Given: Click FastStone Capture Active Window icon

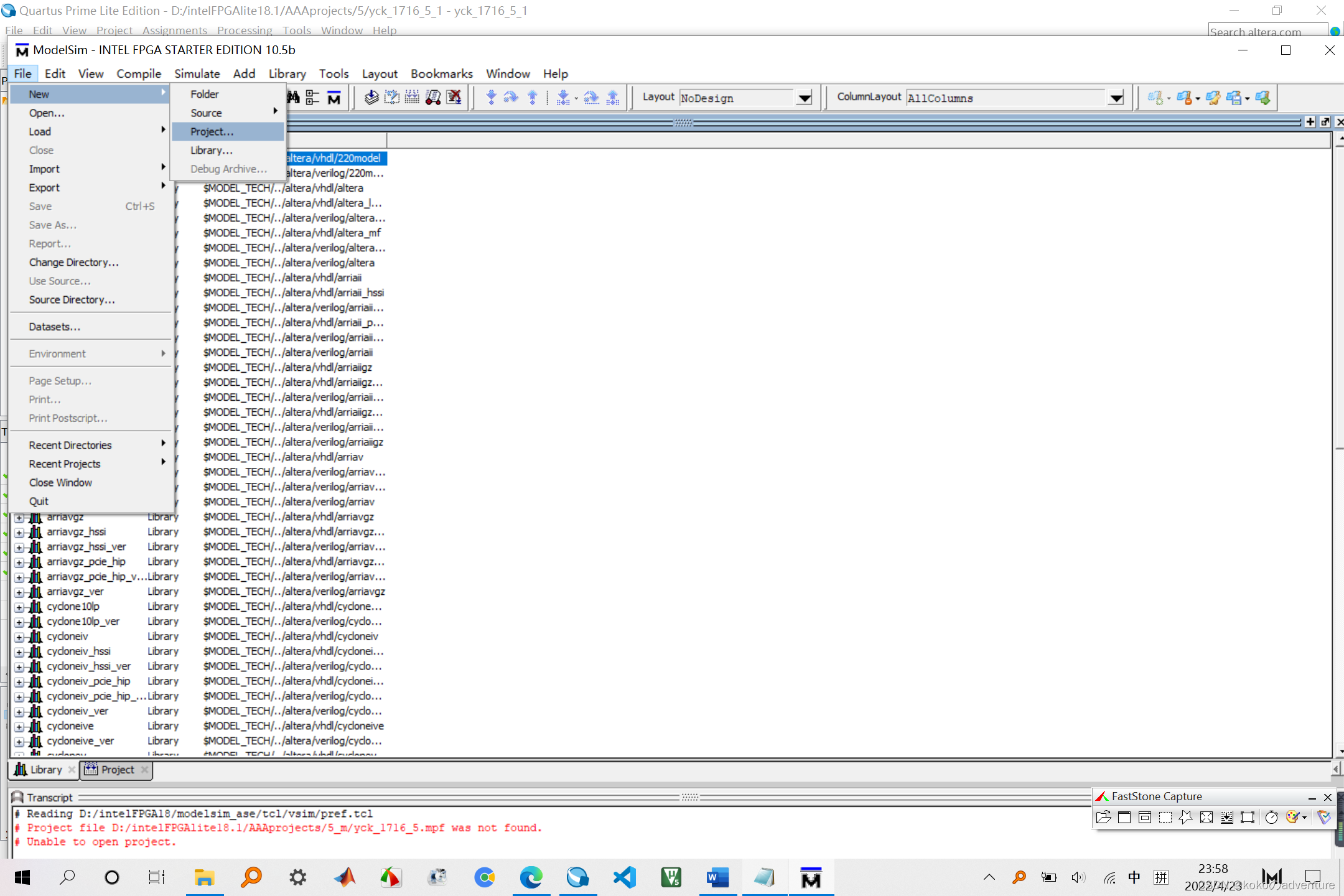Looking at the screenshot, I should pyautogui.click(x=1124, y=818).
